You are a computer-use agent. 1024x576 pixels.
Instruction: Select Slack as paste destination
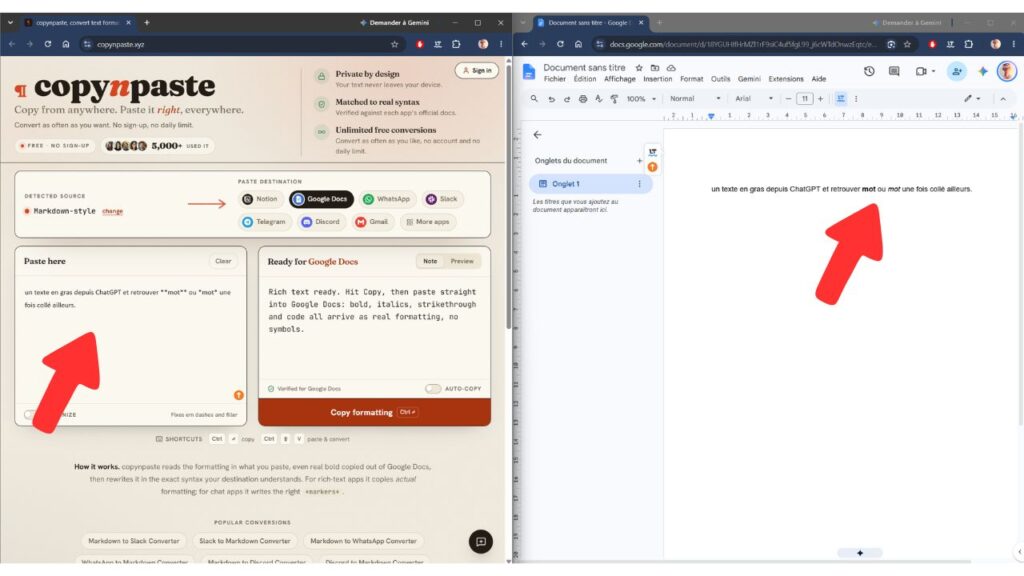[443, 199]
